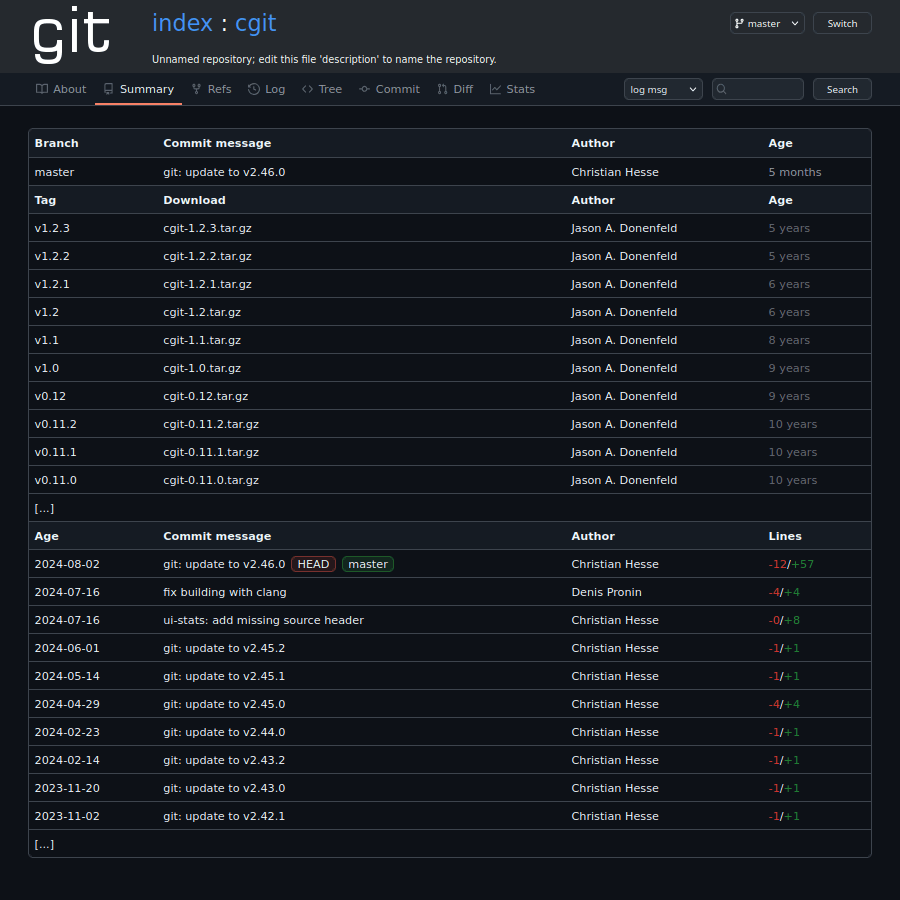Click the Log history clock icon
This screenshot has height=900, width=900.
254,89
